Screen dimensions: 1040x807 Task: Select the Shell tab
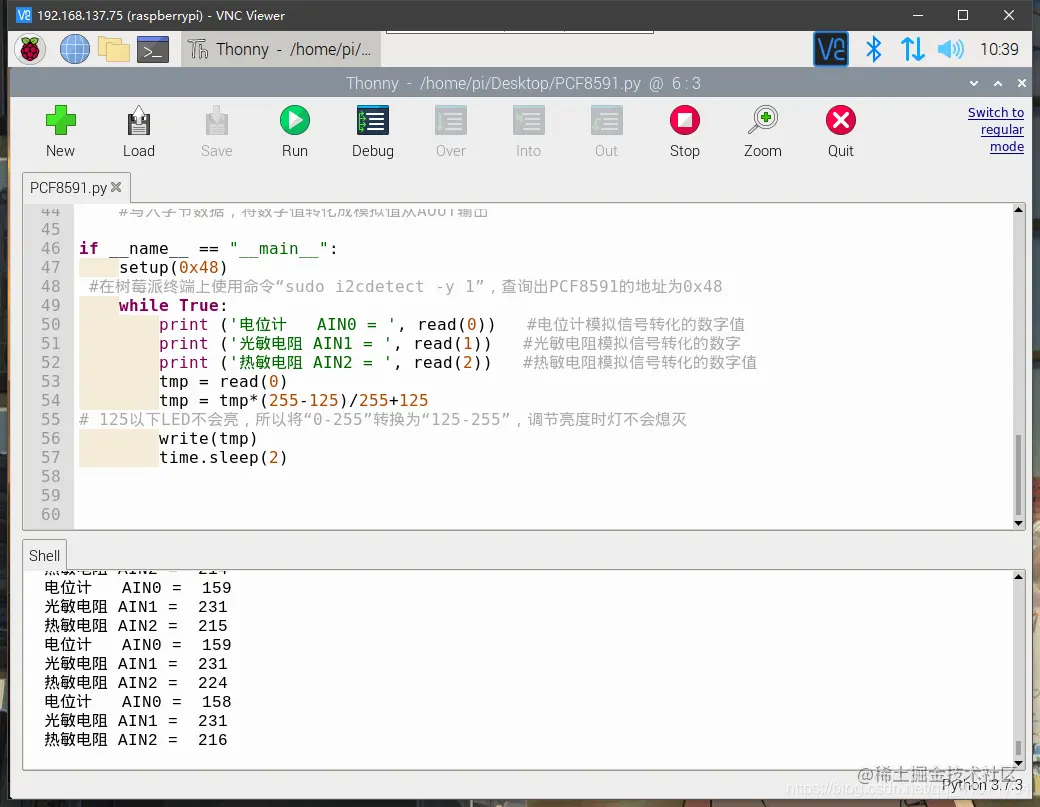click(x=44, y=555)
